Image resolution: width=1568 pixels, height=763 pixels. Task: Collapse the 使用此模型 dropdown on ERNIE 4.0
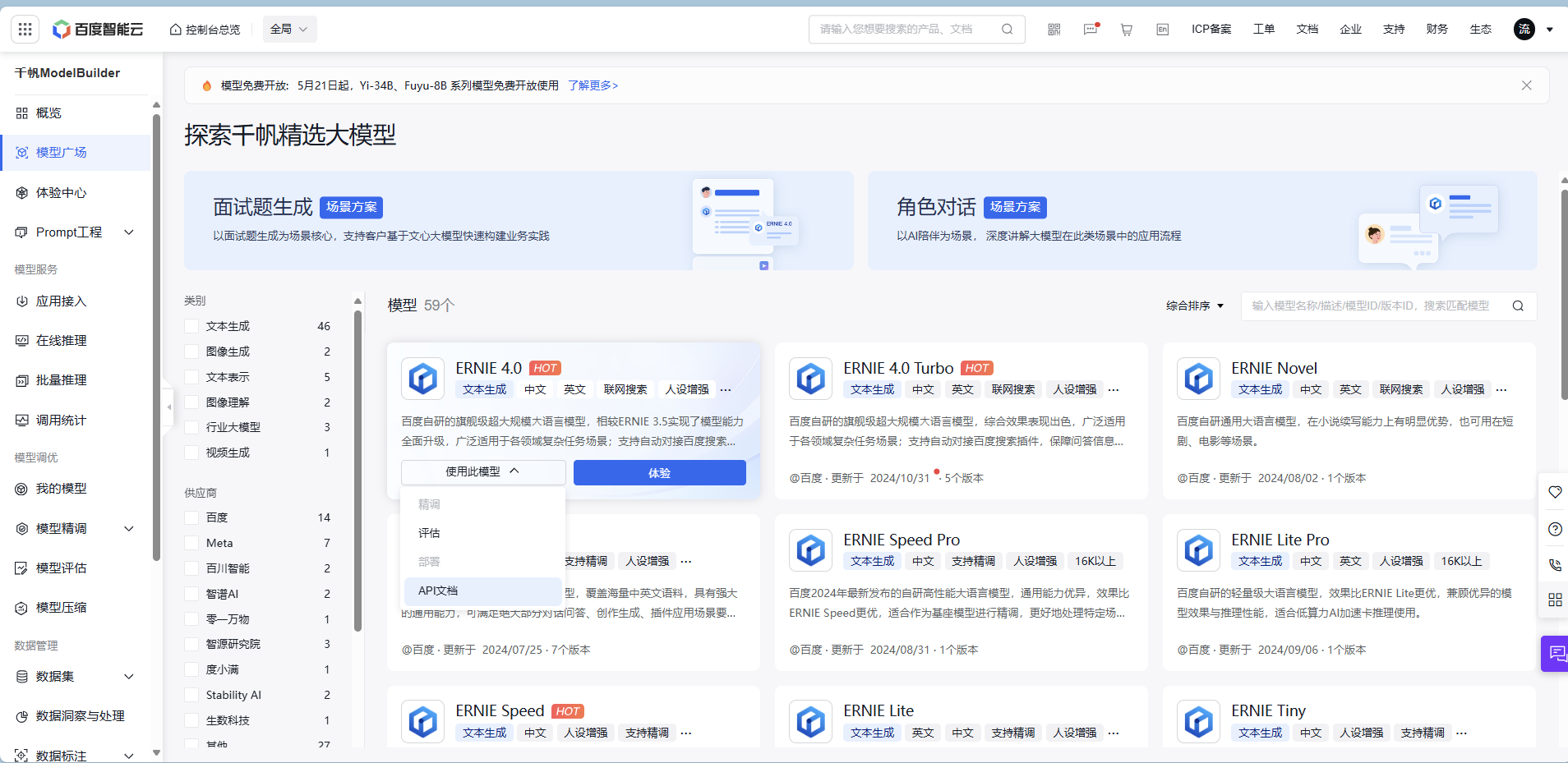[483, 471]
